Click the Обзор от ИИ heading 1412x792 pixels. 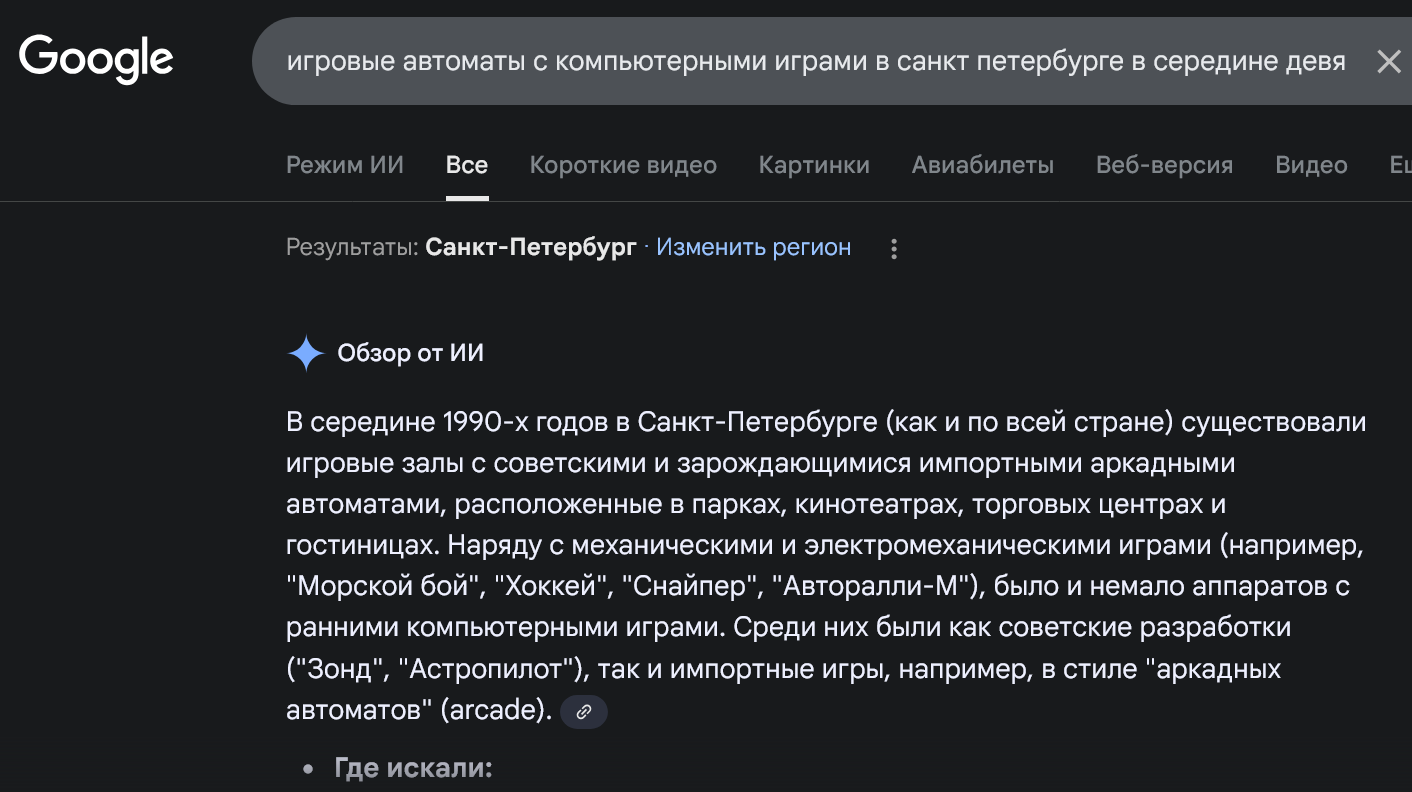[x=410, y=353]
